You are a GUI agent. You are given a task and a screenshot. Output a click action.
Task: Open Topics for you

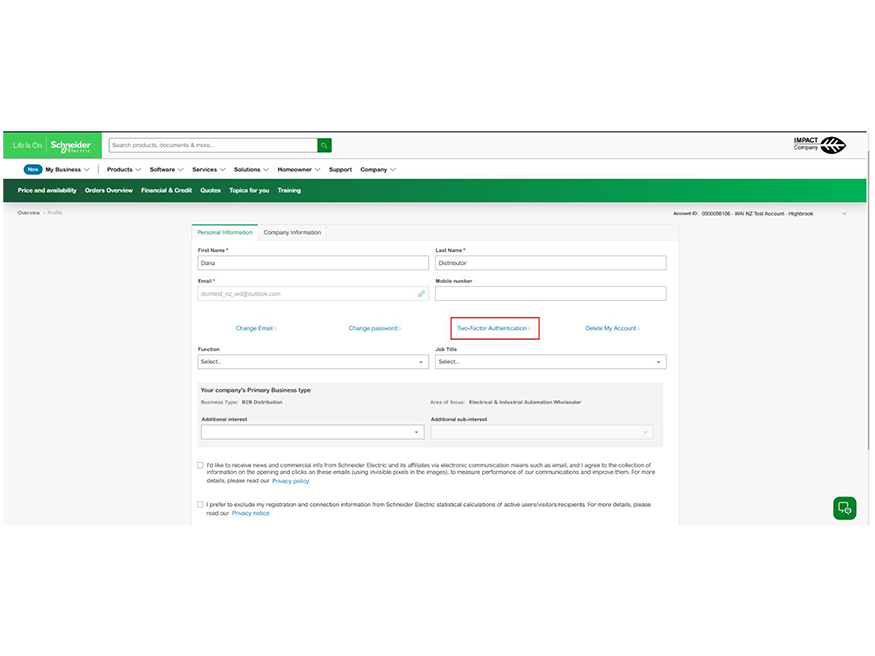(249, 190)
